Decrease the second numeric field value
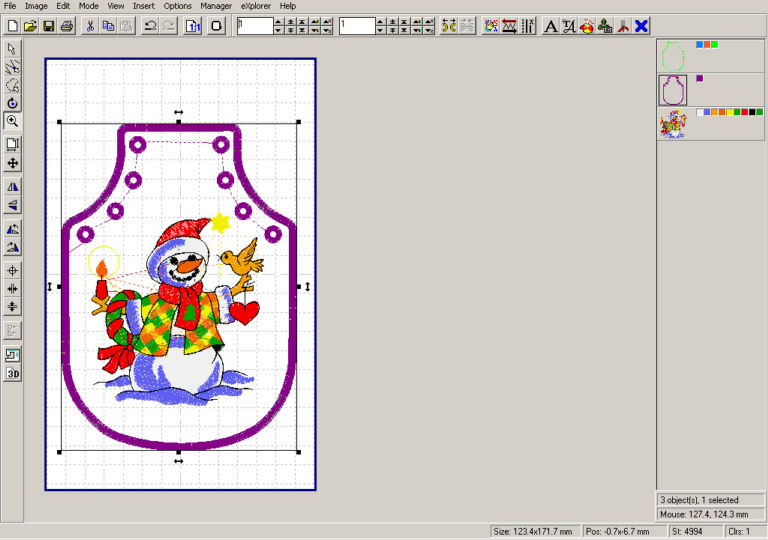This screenshot has height=540, width=768. tap(380, 30)
